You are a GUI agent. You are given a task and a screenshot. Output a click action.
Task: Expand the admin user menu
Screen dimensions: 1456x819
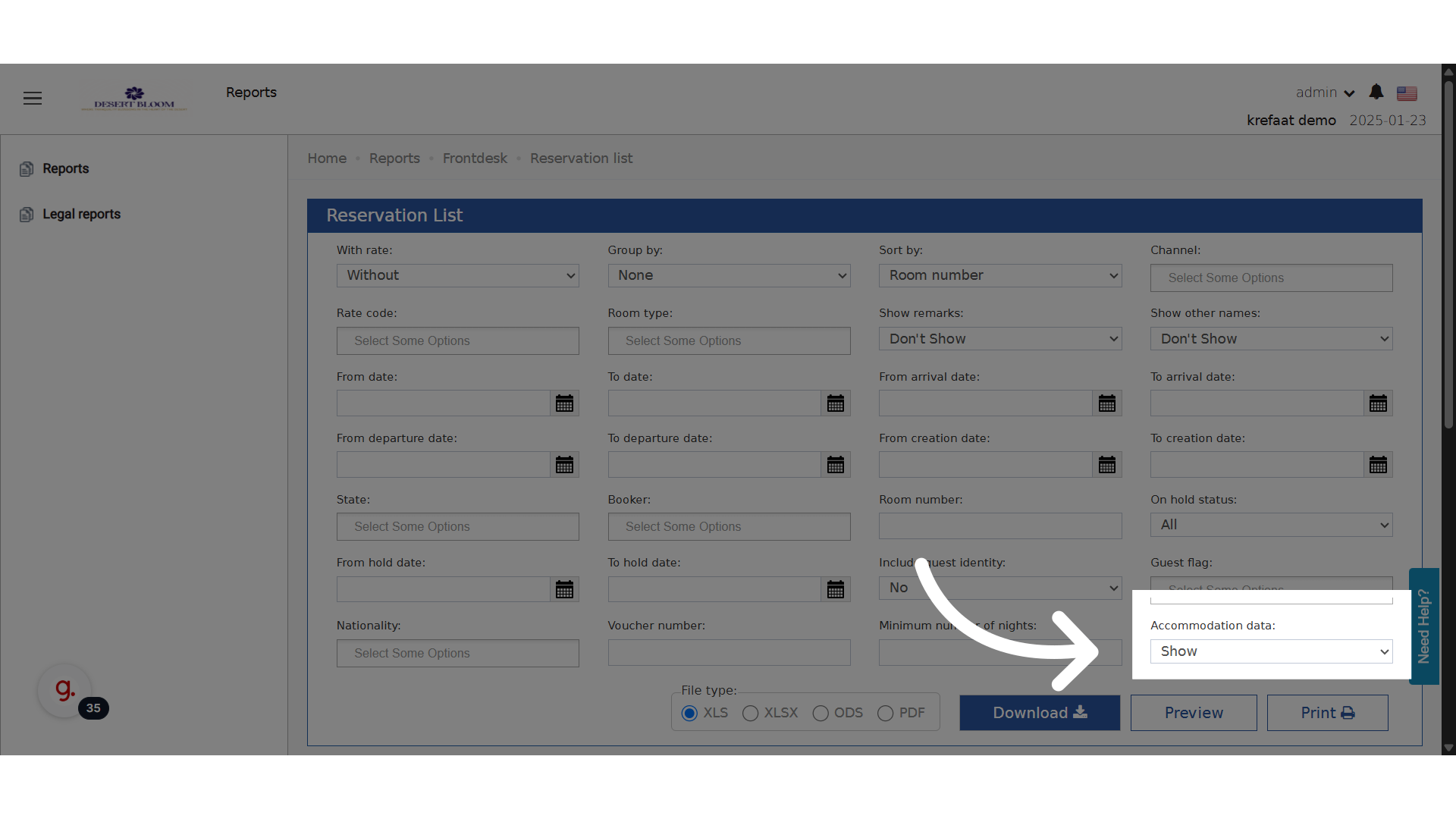[x=1325, y=93]
